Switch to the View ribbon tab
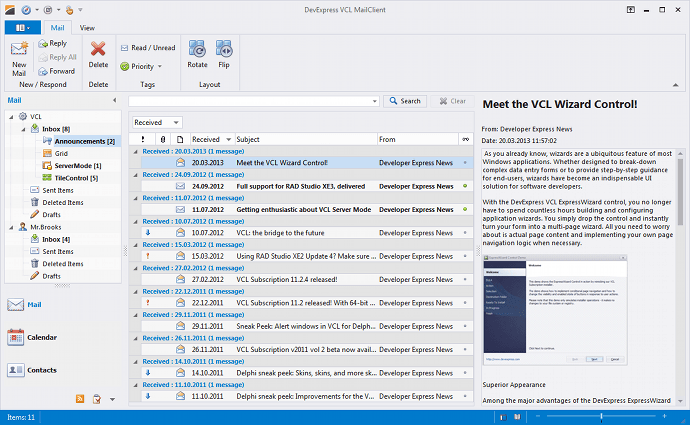Viewport: 690px width, 425px height. coord(87,28)
